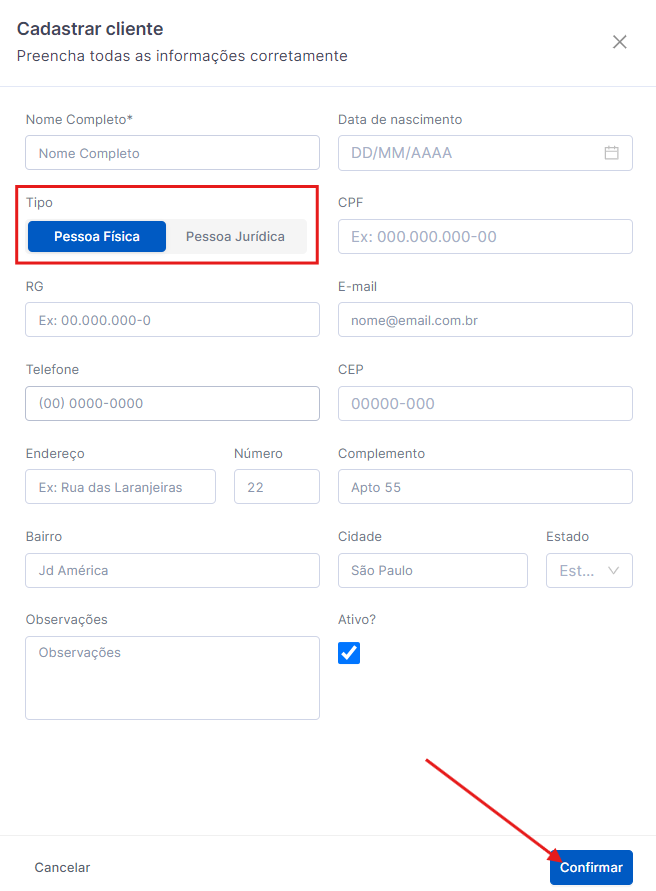
Task: Select the Complemento input field
Action: [485, 487]
